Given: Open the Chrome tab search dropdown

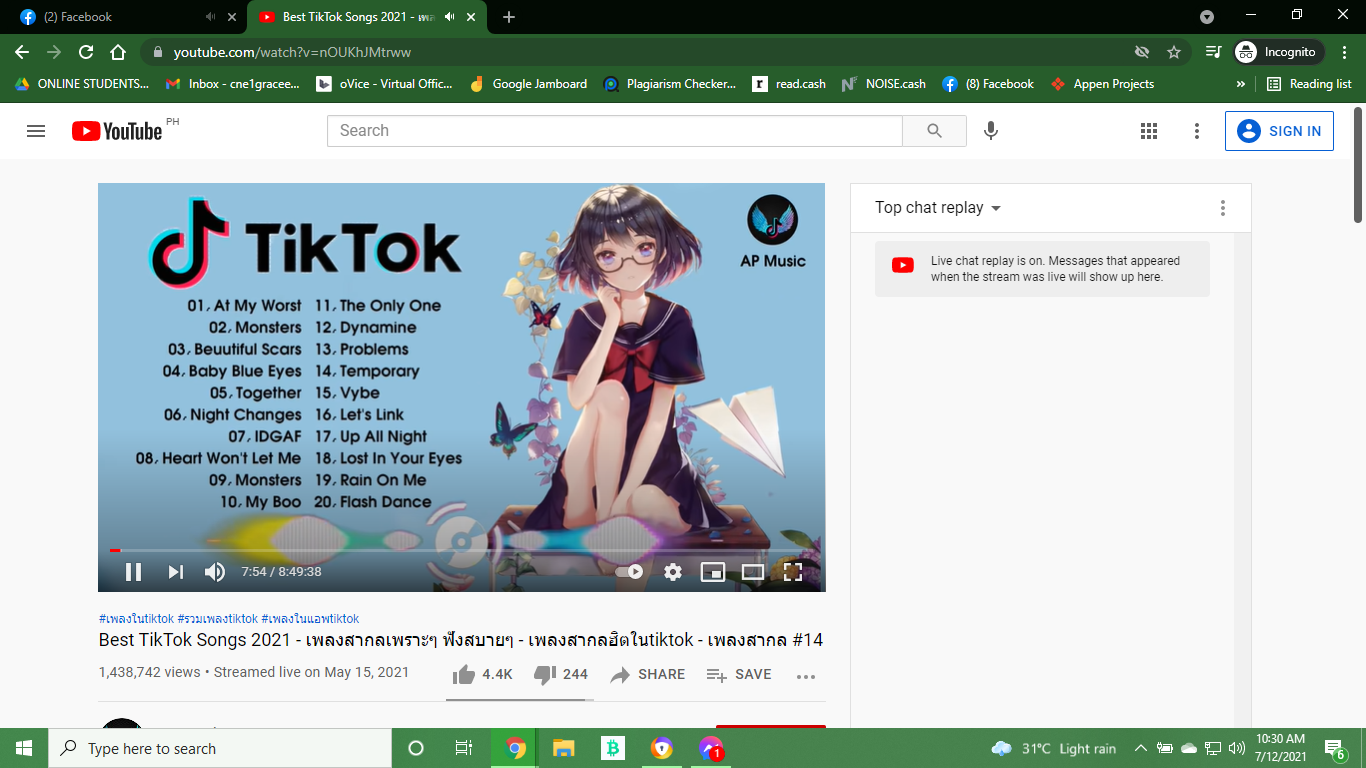Looking at the screenshot, I should [x=1207, y=17].
